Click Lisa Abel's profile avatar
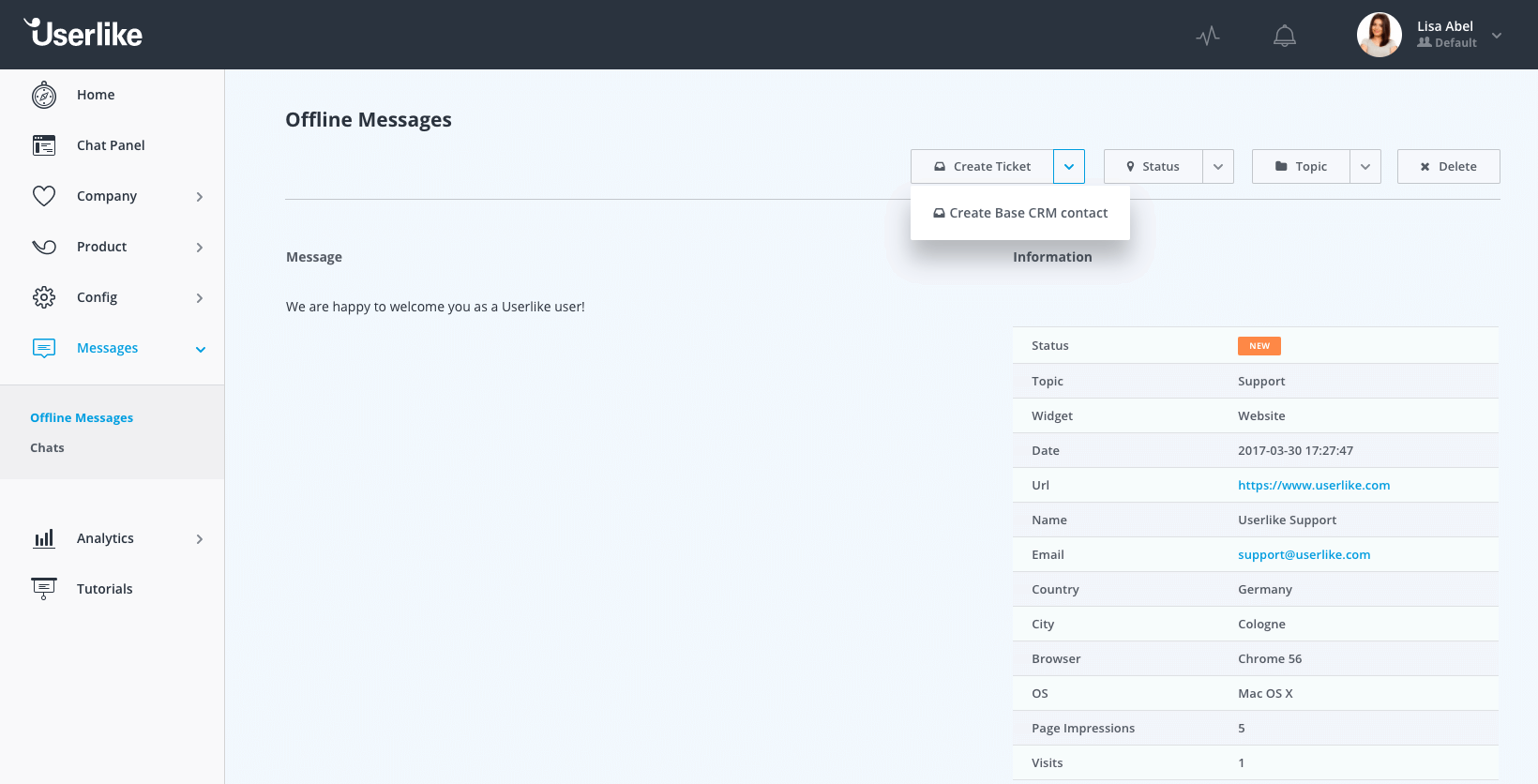Screen dimensions: 1538x784 pos(1379,35)
